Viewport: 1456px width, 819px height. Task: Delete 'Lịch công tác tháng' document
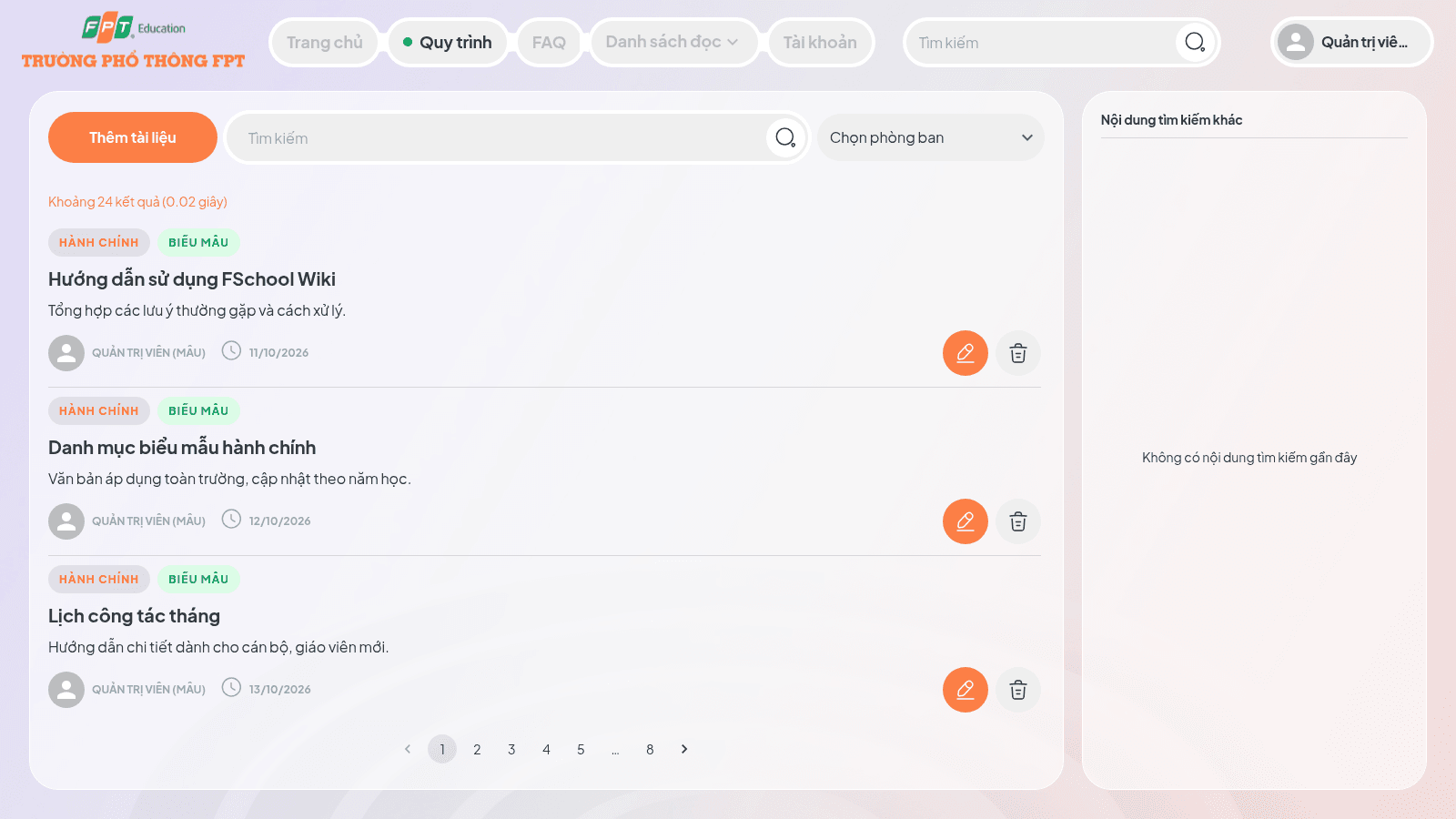coord(1018,690)
